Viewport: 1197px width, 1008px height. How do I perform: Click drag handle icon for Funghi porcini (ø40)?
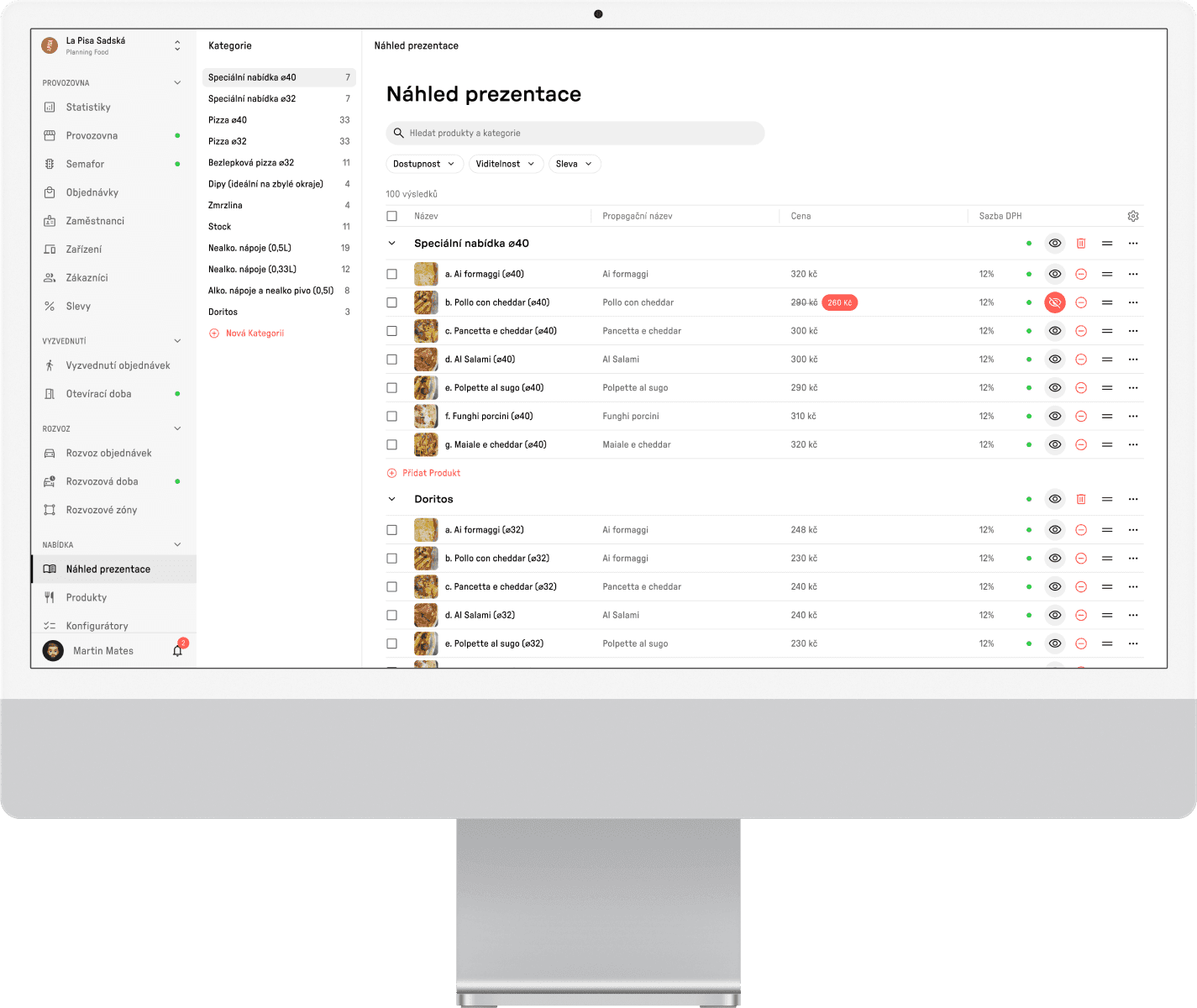(x=1107, y=417)
